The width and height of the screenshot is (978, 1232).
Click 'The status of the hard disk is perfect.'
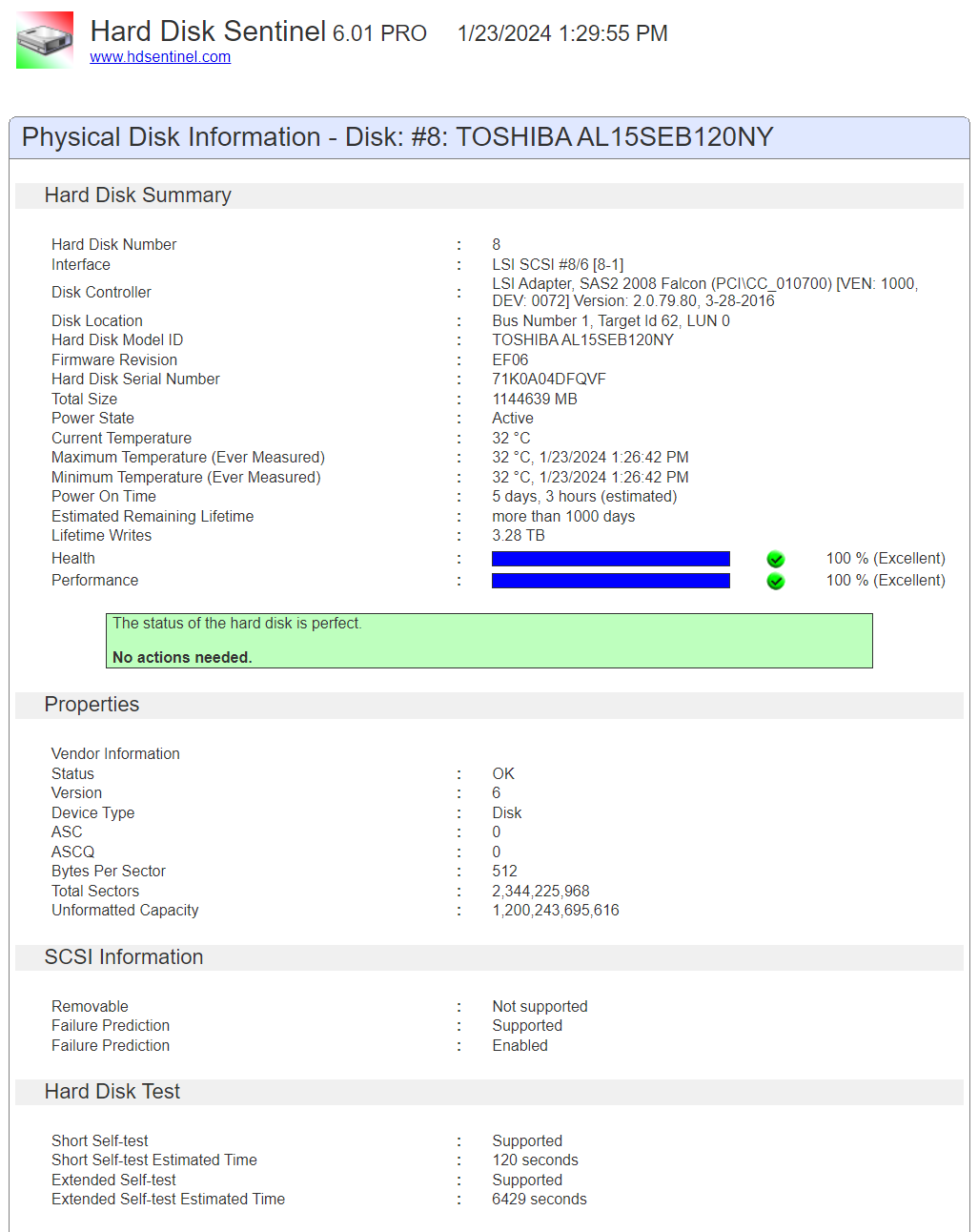[x=237, y=624]
